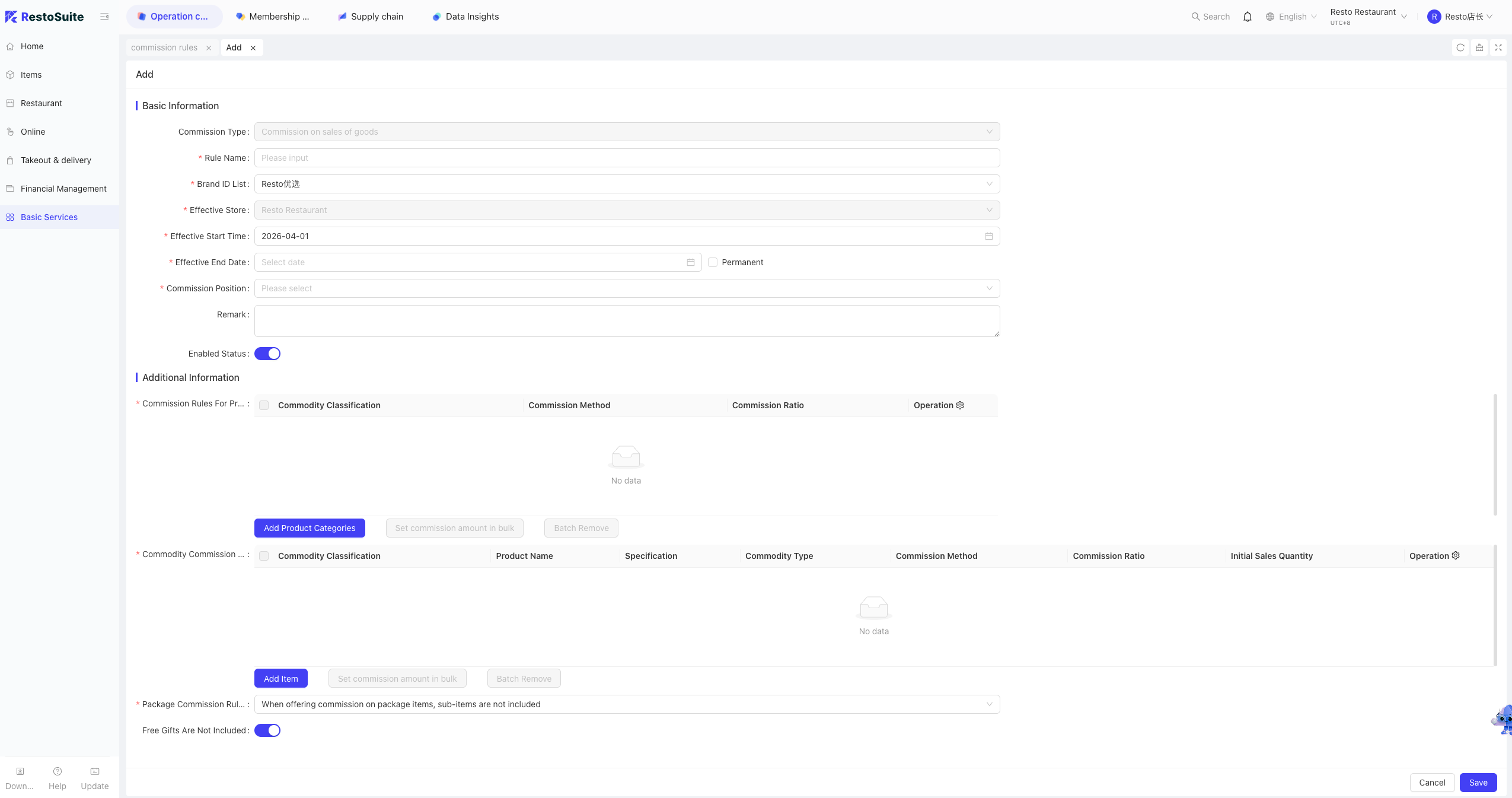Close the commission rules tab
Screen dimensions: 1512x798
click(209, 48)
